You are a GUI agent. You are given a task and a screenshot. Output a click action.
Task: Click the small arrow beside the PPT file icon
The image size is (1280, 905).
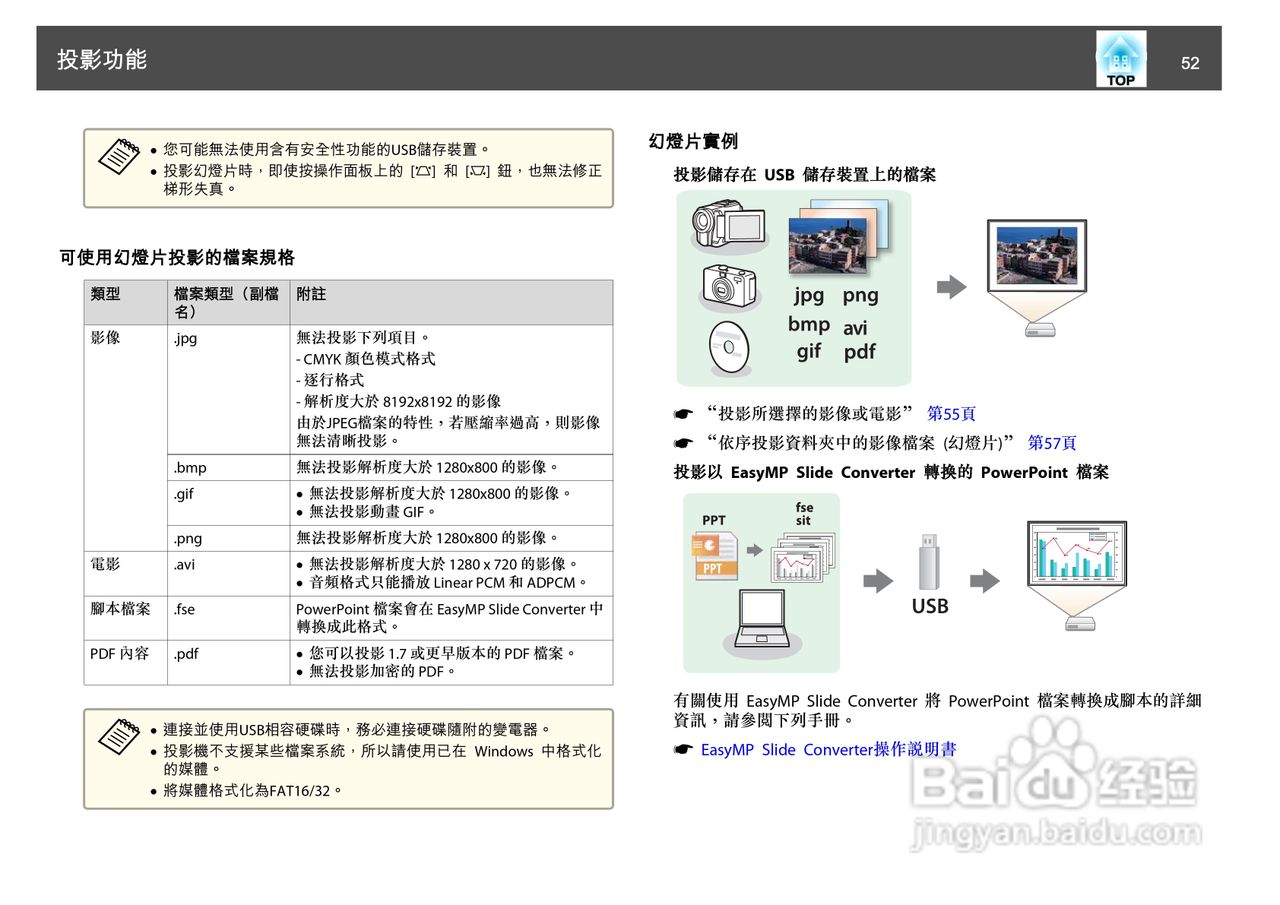coord(755,550)
